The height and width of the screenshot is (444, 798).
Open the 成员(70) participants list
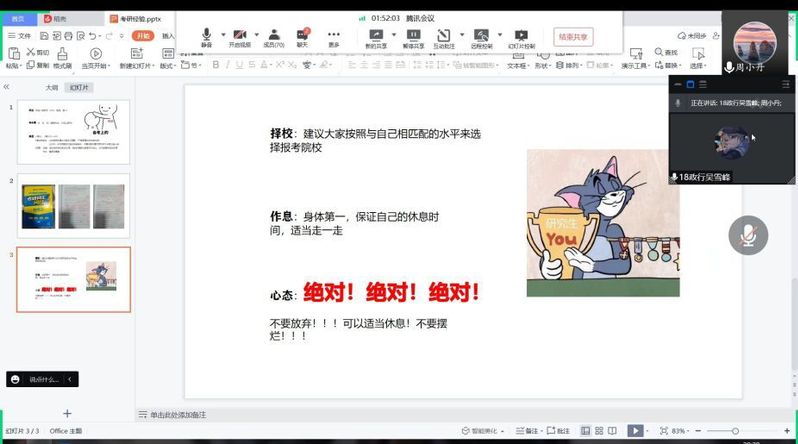click(273, 37)
